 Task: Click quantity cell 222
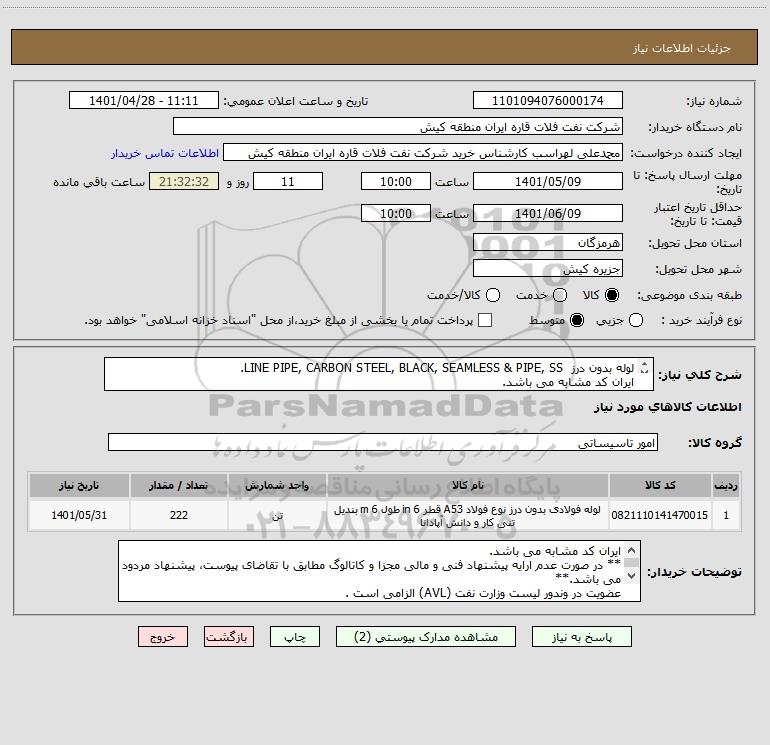pyautogui.click(x=179, y=515)
